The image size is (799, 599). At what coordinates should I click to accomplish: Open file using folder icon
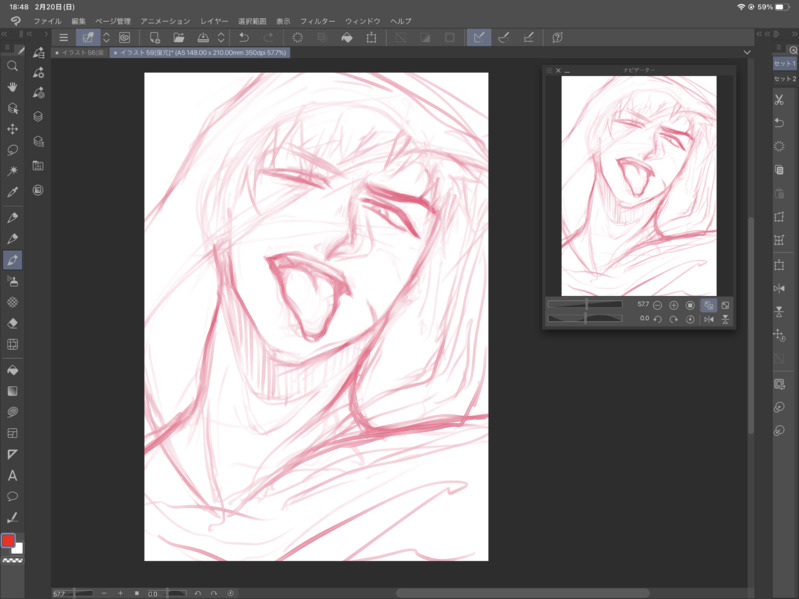(179, 38)
